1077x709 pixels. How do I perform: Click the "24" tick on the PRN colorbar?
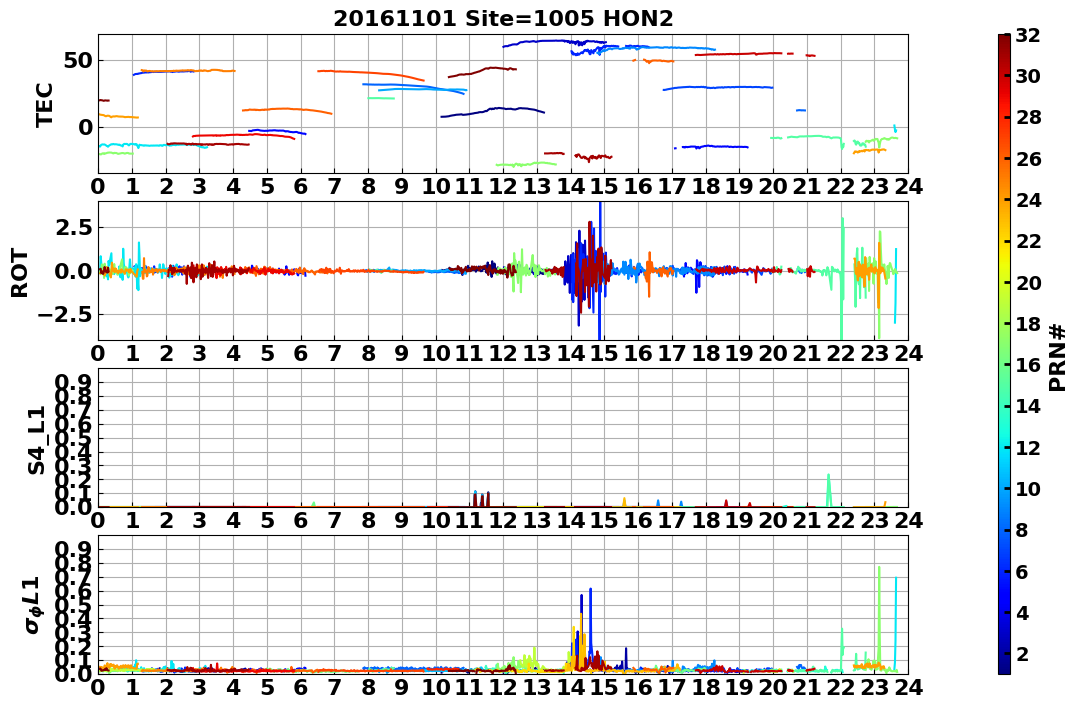coord(1027,200)
